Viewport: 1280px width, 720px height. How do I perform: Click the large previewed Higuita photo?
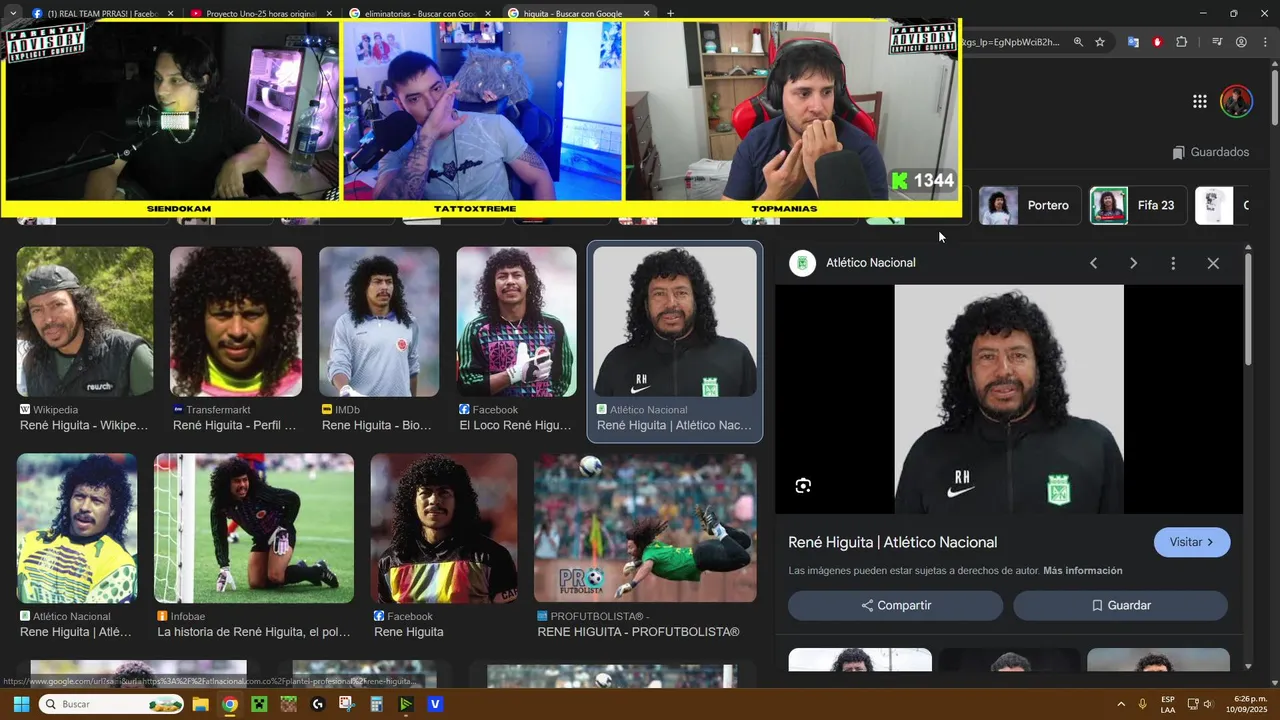(1009, 399)
